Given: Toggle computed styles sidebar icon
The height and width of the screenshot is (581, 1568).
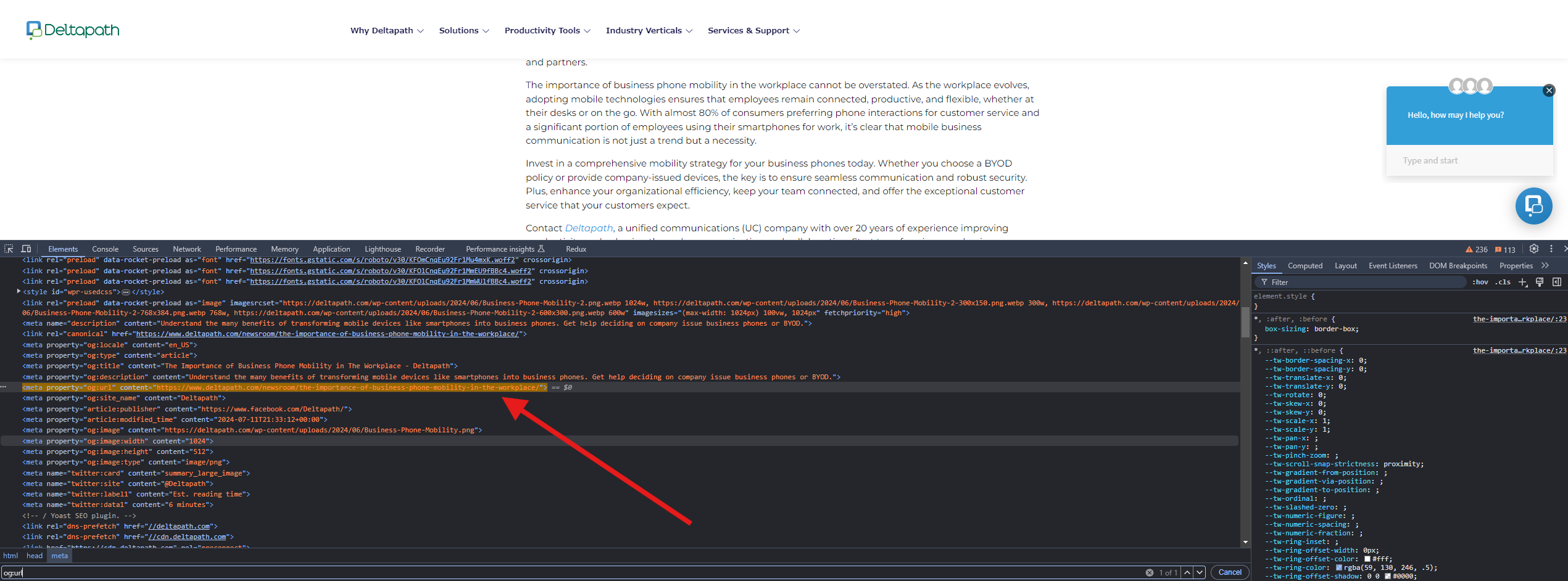Looking at the screenshot, I should coord(1557,282).
